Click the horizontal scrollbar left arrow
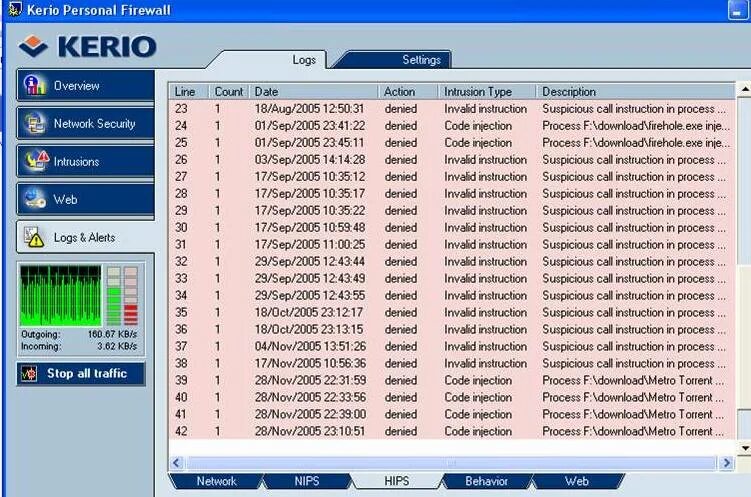Screen dimensions: 751x497 click(x=177, y=463)
